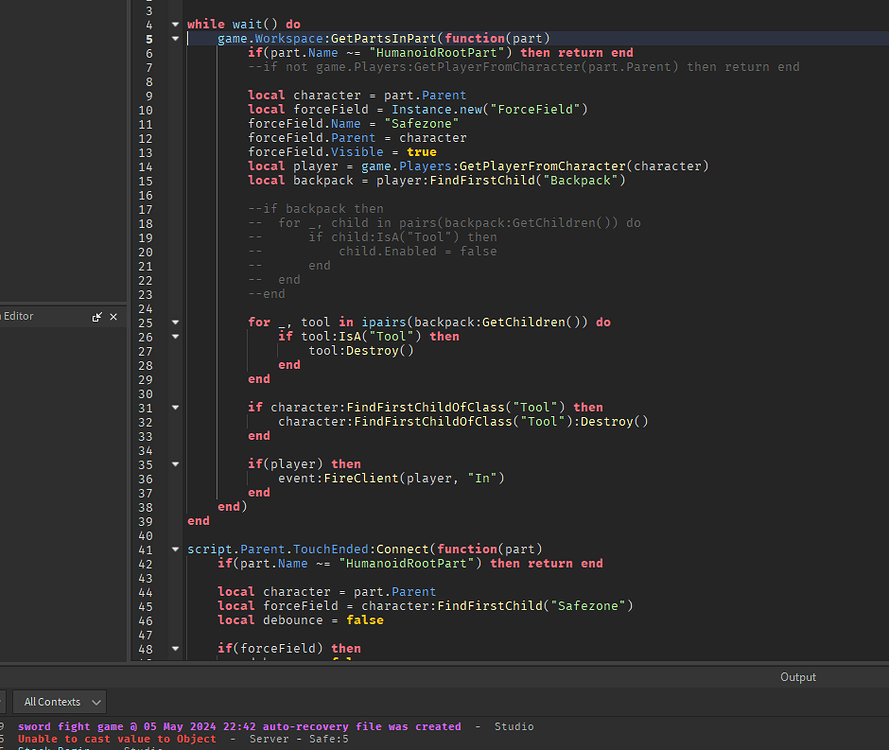Collapse the if(forceField) then block
This screenshot has width=889, height=750.
tap(176, 649)
